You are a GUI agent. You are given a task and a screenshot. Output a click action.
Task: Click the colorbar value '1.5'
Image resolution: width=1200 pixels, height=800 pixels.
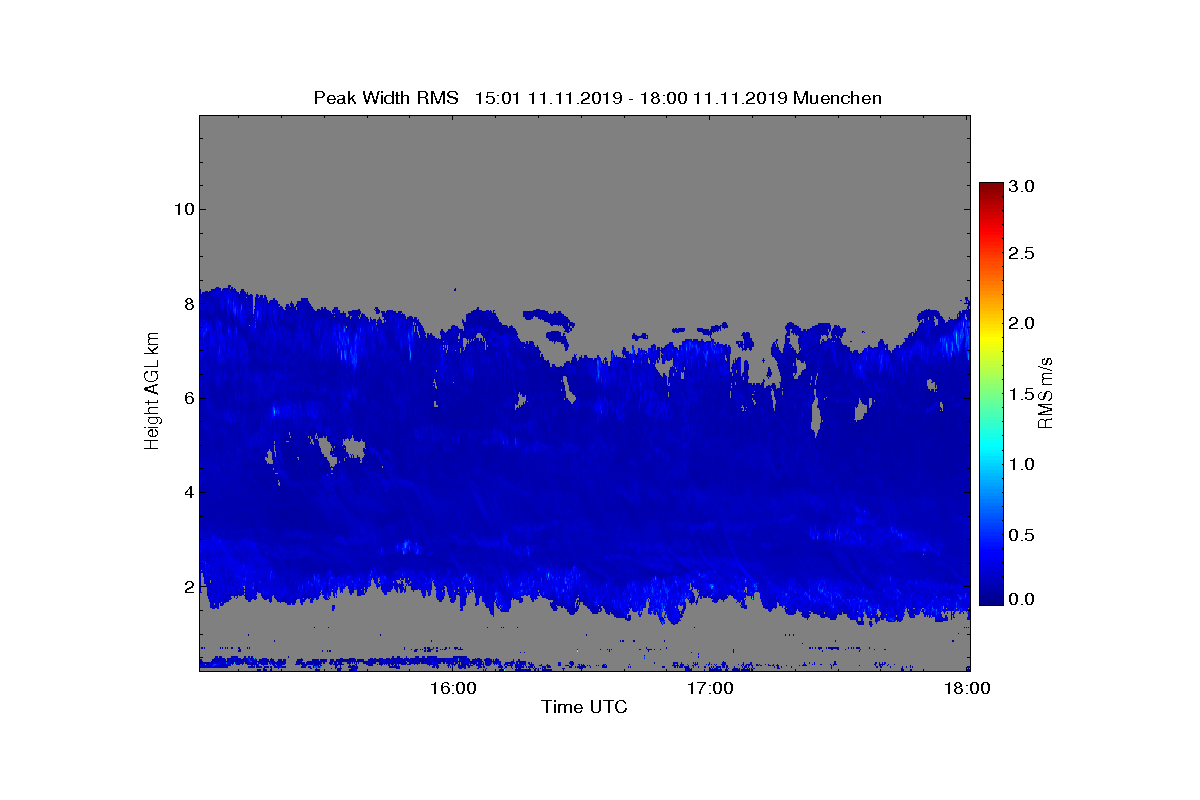point(1022,395)
